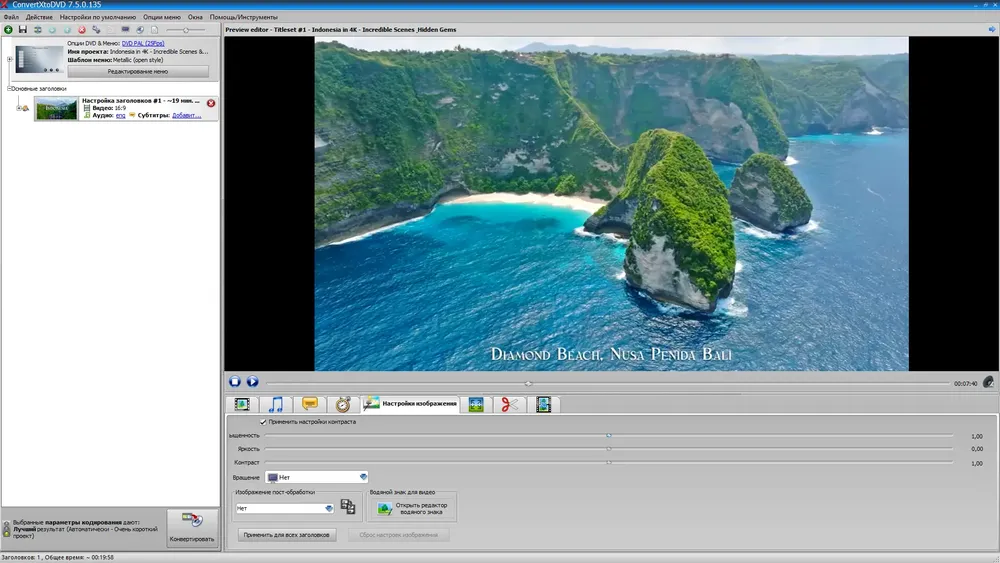1000x563 pixels.
Task: Open the subtitles tab with speech bubble
Action: pos(310,404)
